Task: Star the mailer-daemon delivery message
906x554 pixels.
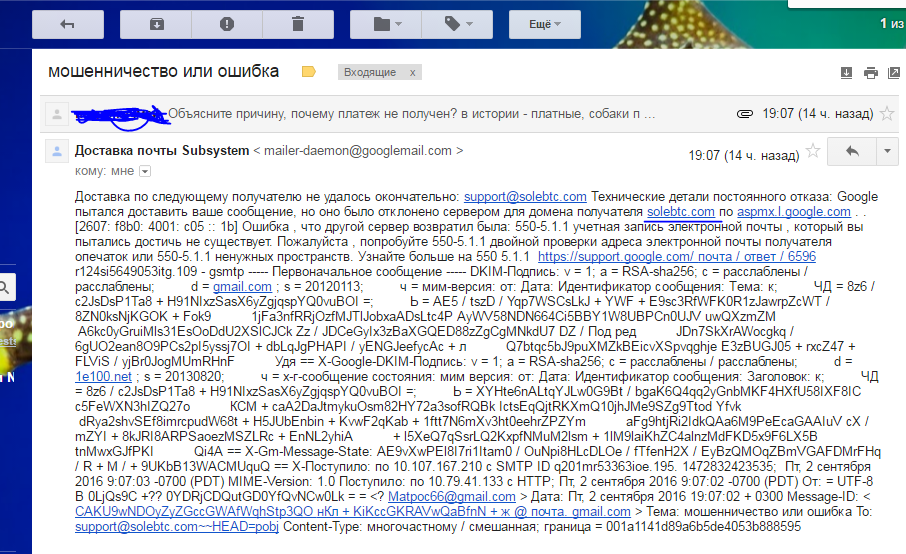Action: [x=813, y=151]
